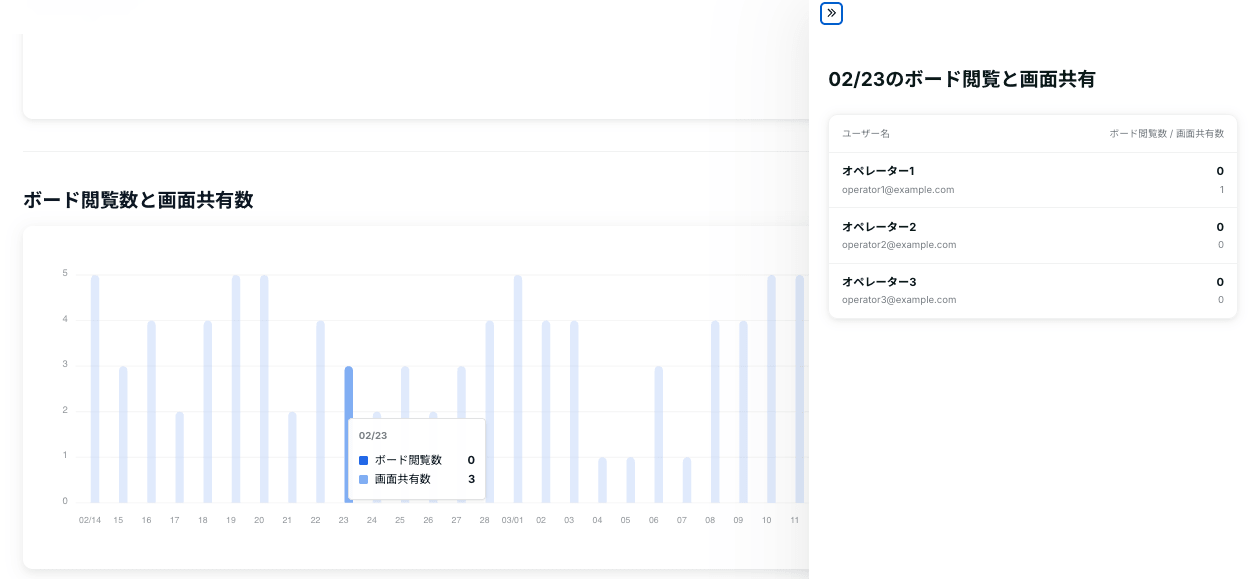1252x579 pixels.
Task: Click ボード閲覧数 / 画面共有数 column header
Action: pos(1166,133)
